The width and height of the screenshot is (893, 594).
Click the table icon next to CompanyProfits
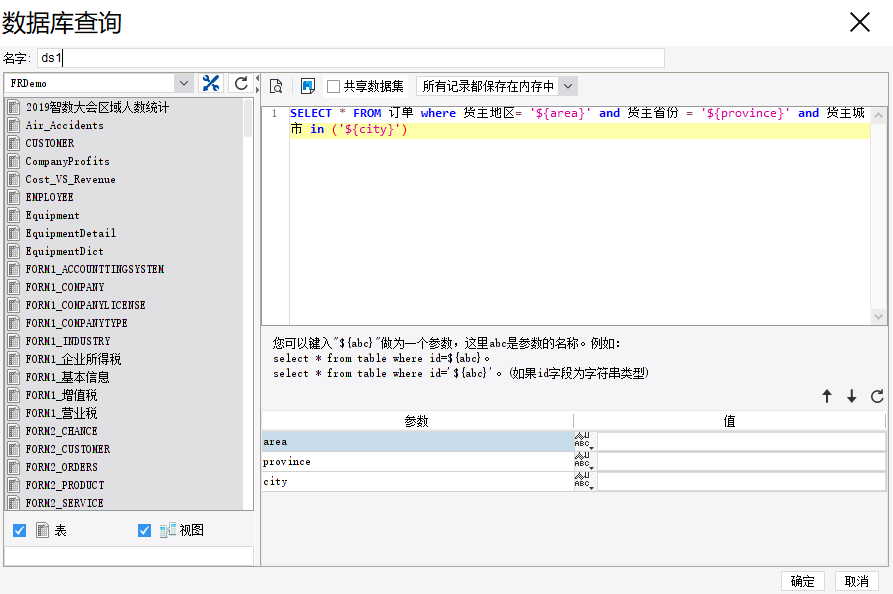(x=14, y=161)
